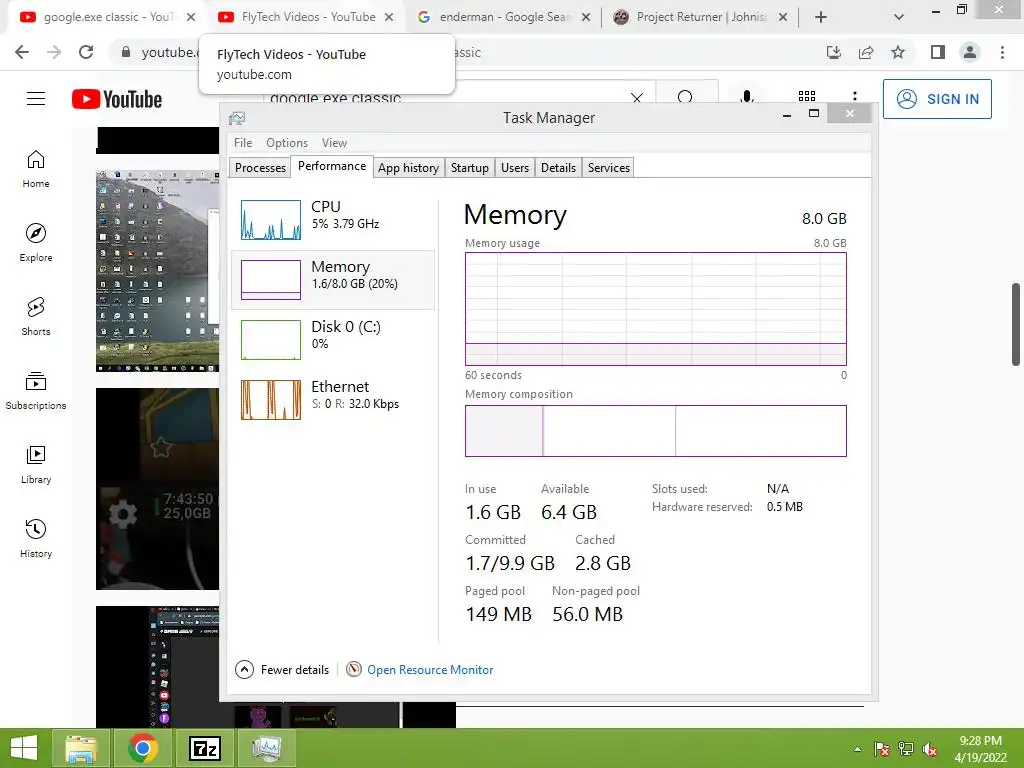Open Subscriptions in YouTube sidebar
This screenshot has height=768, width=1024.
tap(36, 391)
